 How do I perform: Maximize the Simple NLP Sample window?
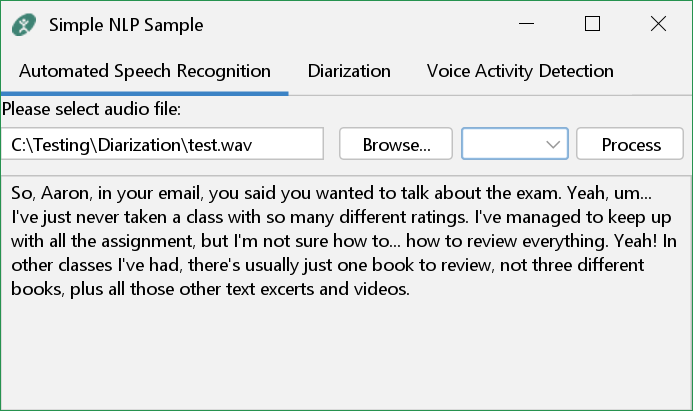coord(592,24)
